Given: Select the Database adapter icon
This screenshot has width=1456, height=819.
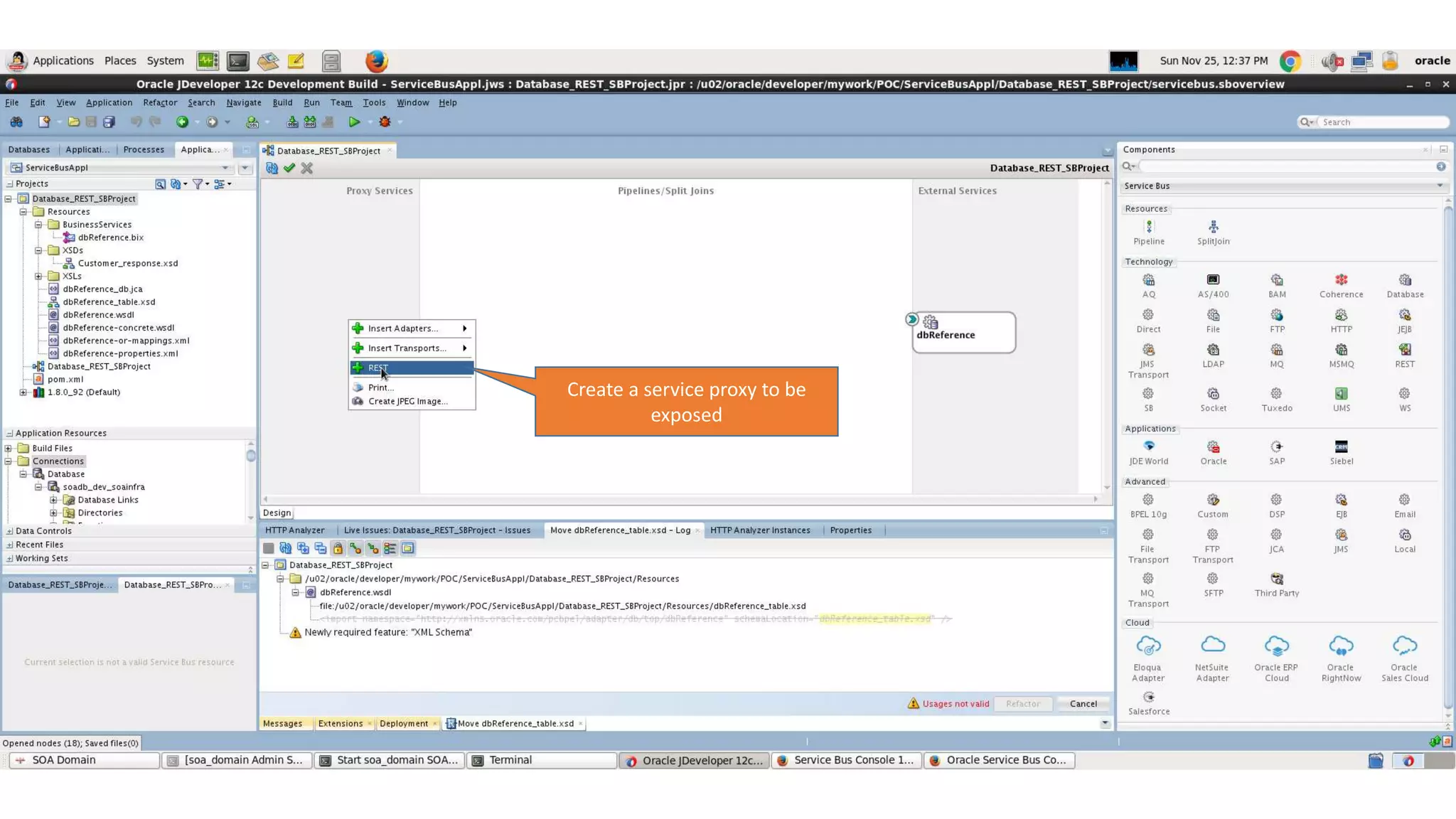Looking at the screenshot, I should 1405,280.
